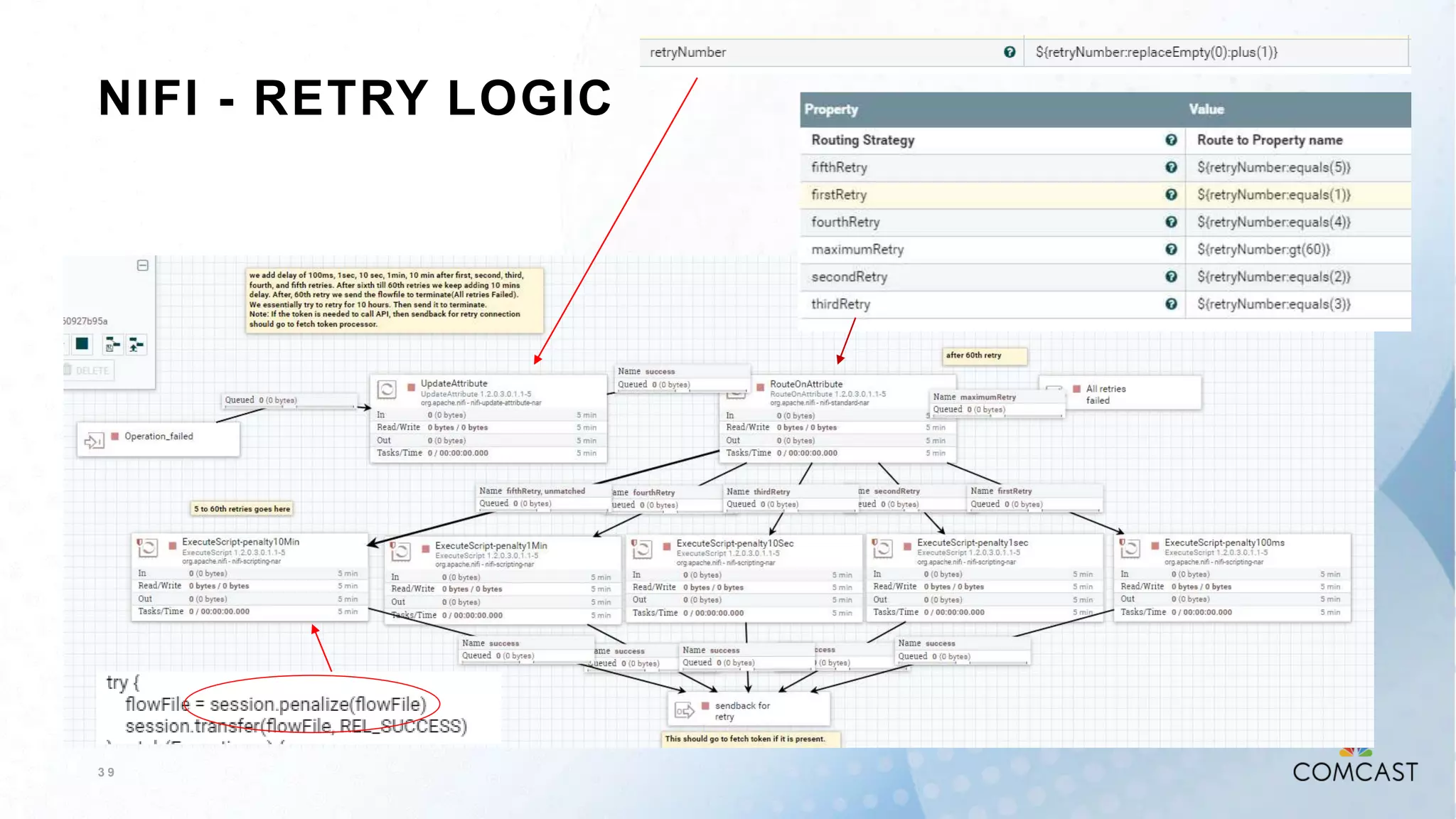Image resolution: width=1456 pixels, height=819 pixels.
Task: Collapse the Operate panel with the minus icon
Action: [x=142, y=265]
